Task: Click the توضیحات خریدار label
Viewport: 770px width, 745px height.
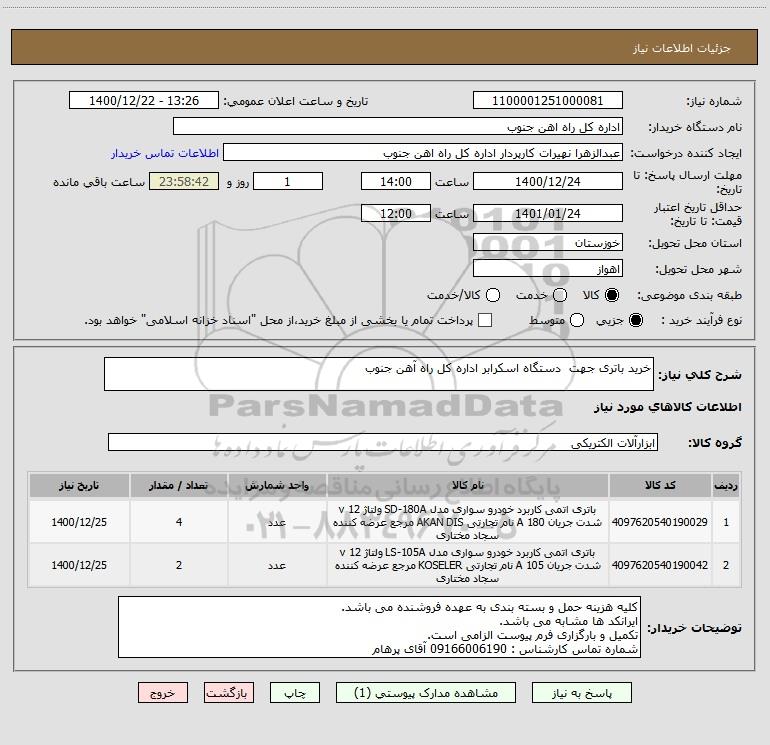Action: pos(694,628)
